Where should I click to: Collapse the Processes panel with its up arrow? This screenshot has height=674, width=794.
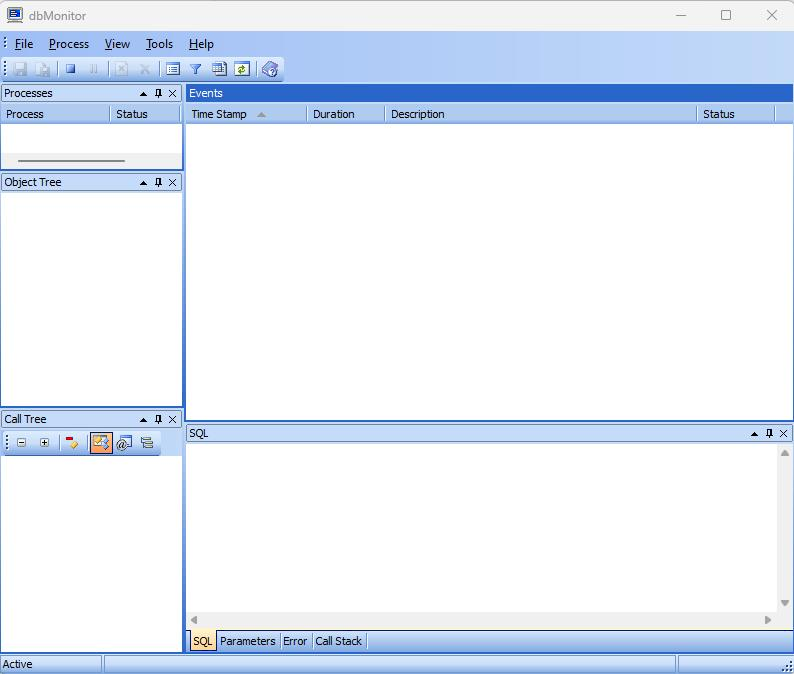pyautogui.click(x=143, y=94)
